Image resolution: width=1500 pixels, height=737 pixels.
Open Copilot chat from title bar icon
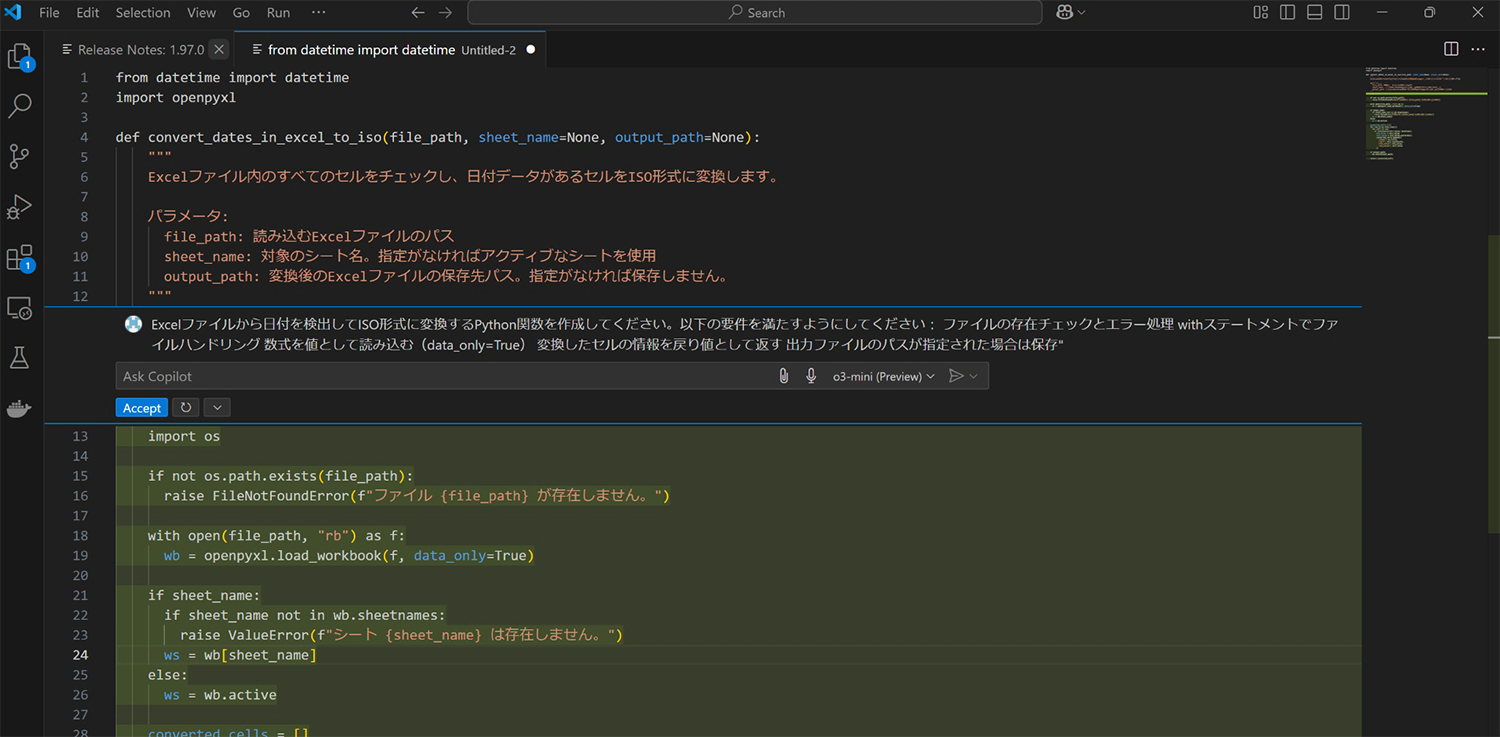pyautogui.click(x=1065, y=13)
